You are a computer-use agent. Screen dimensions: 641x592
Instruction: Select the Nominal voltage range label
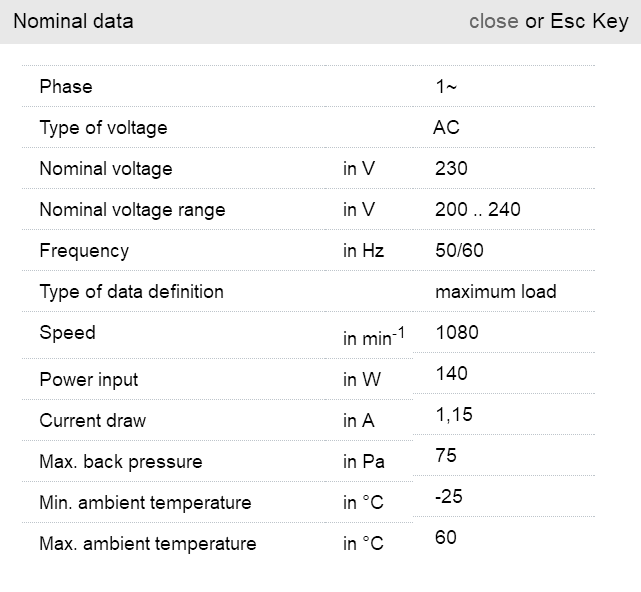[132, 210]
